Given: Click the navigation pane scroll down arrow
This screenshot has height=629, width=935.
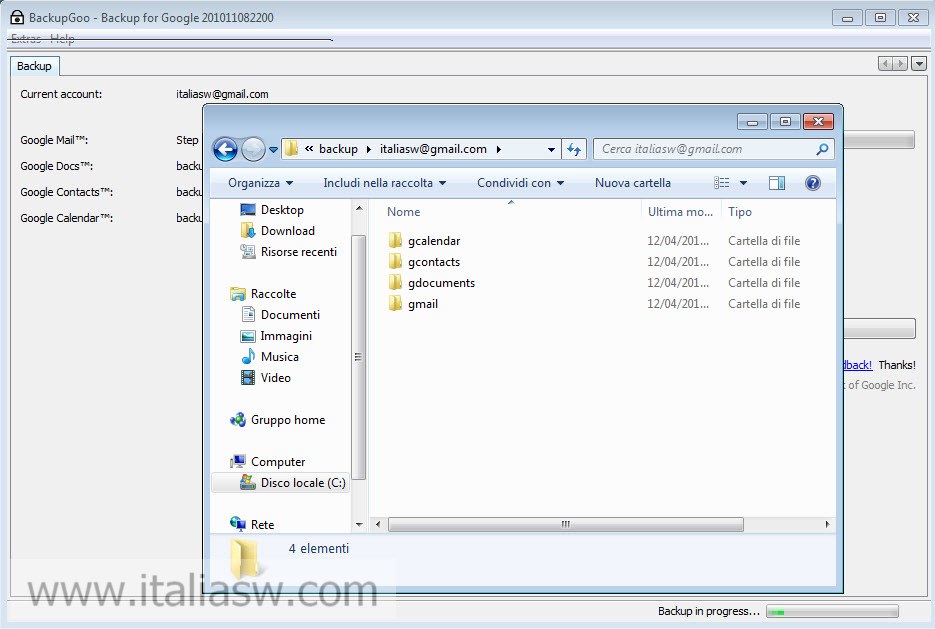Looking at the screenshot, I should (358, 525).
